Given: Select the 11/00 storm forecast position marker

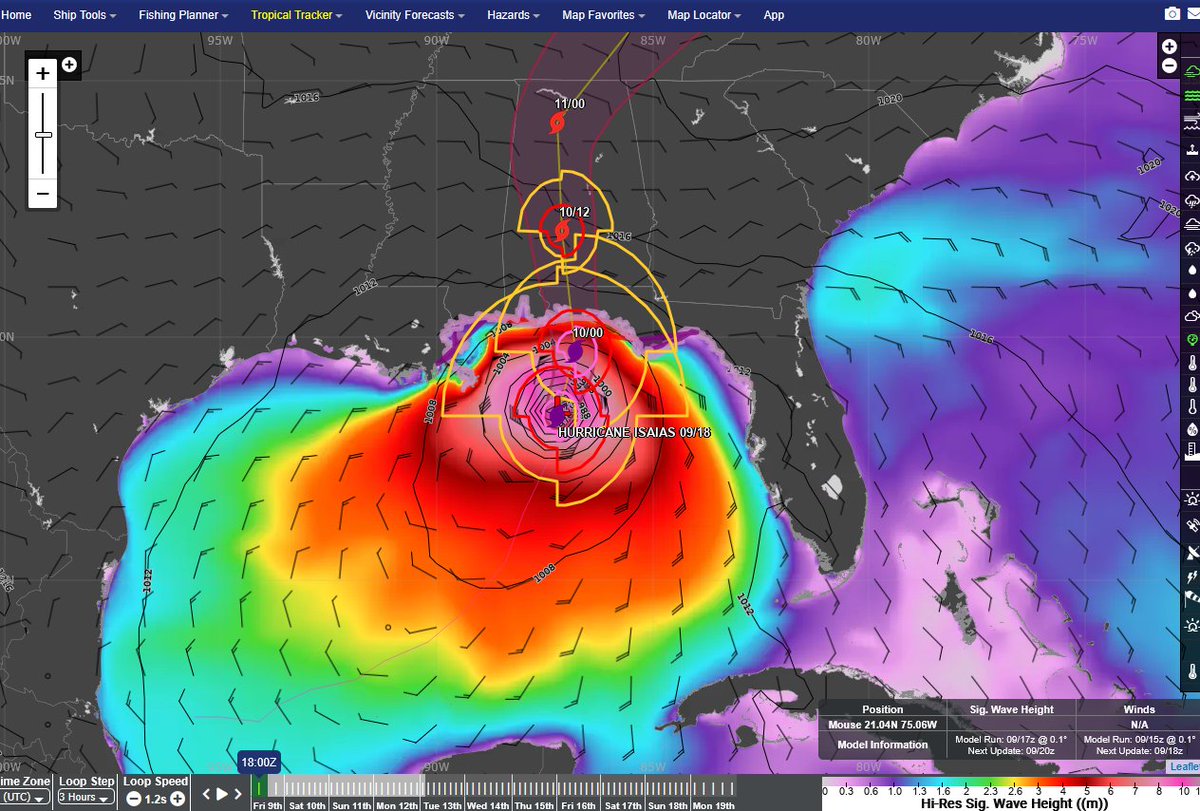Looking at the screenshot, I should [558, 122].
